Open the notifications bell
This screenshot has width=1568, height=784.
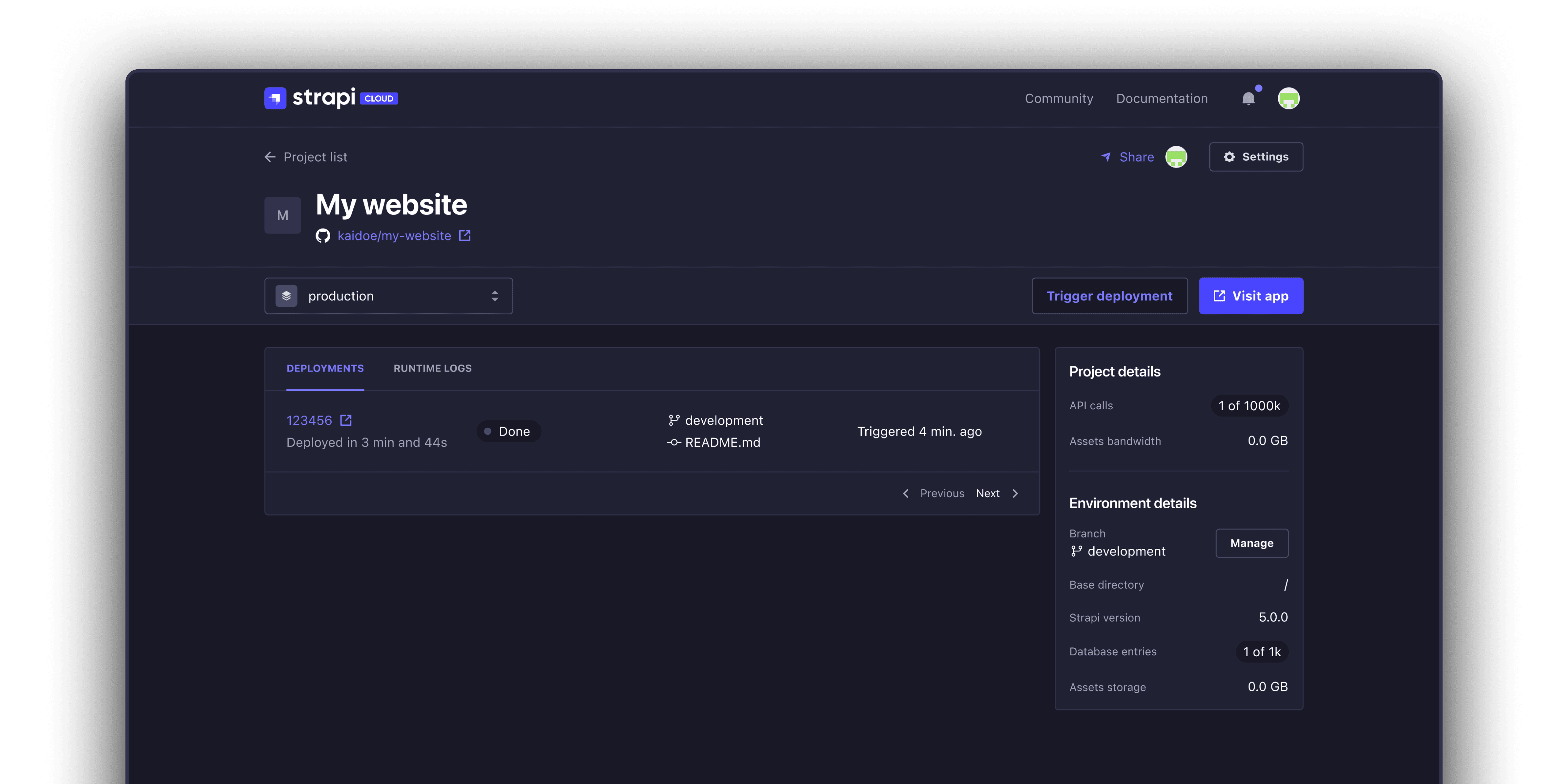coord(1249,98)
